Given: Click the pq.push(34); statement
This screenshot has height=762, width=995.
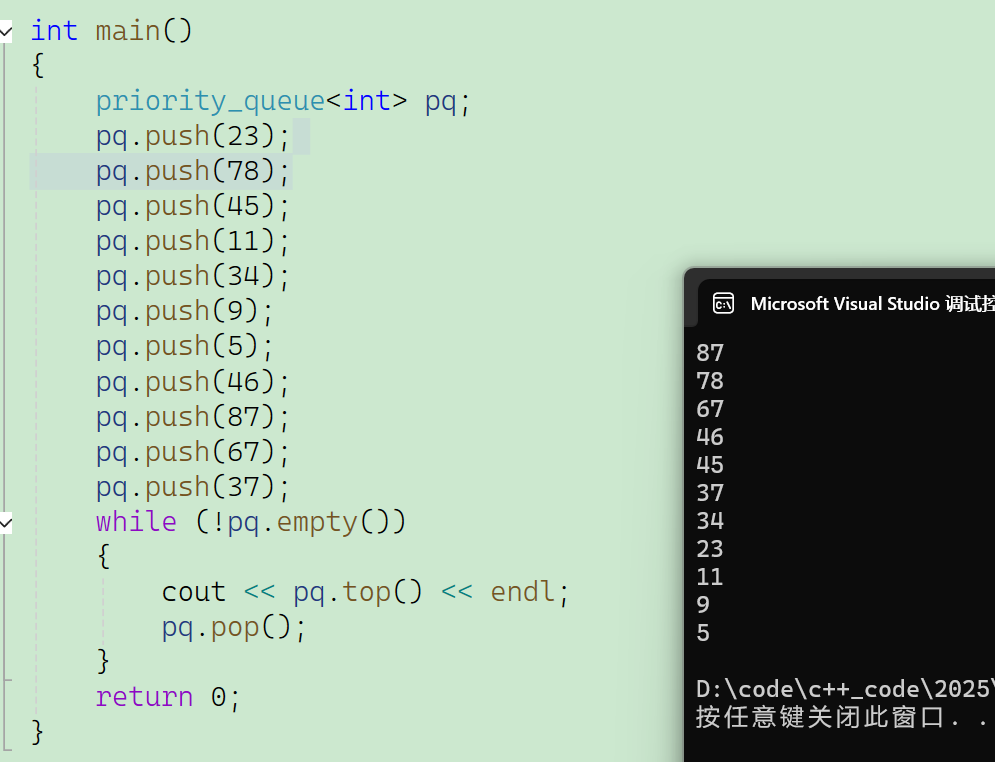Looking at the screenshot, I should (193, 277).
